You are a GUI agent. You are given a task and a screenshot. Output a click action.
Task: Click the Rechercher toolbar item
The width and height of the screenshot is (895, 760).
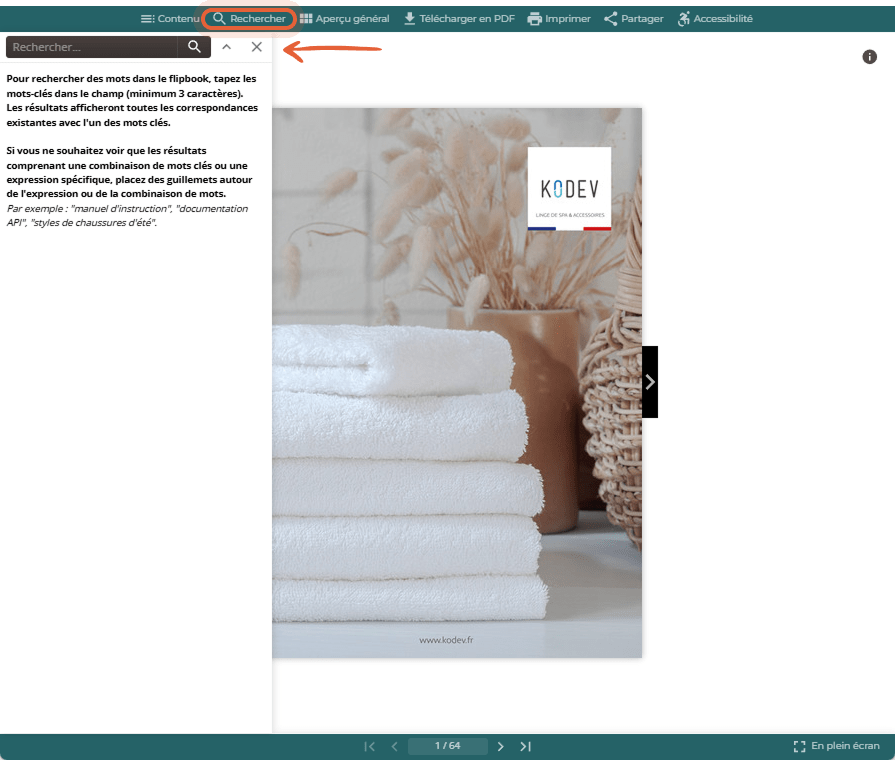(249, 19)
